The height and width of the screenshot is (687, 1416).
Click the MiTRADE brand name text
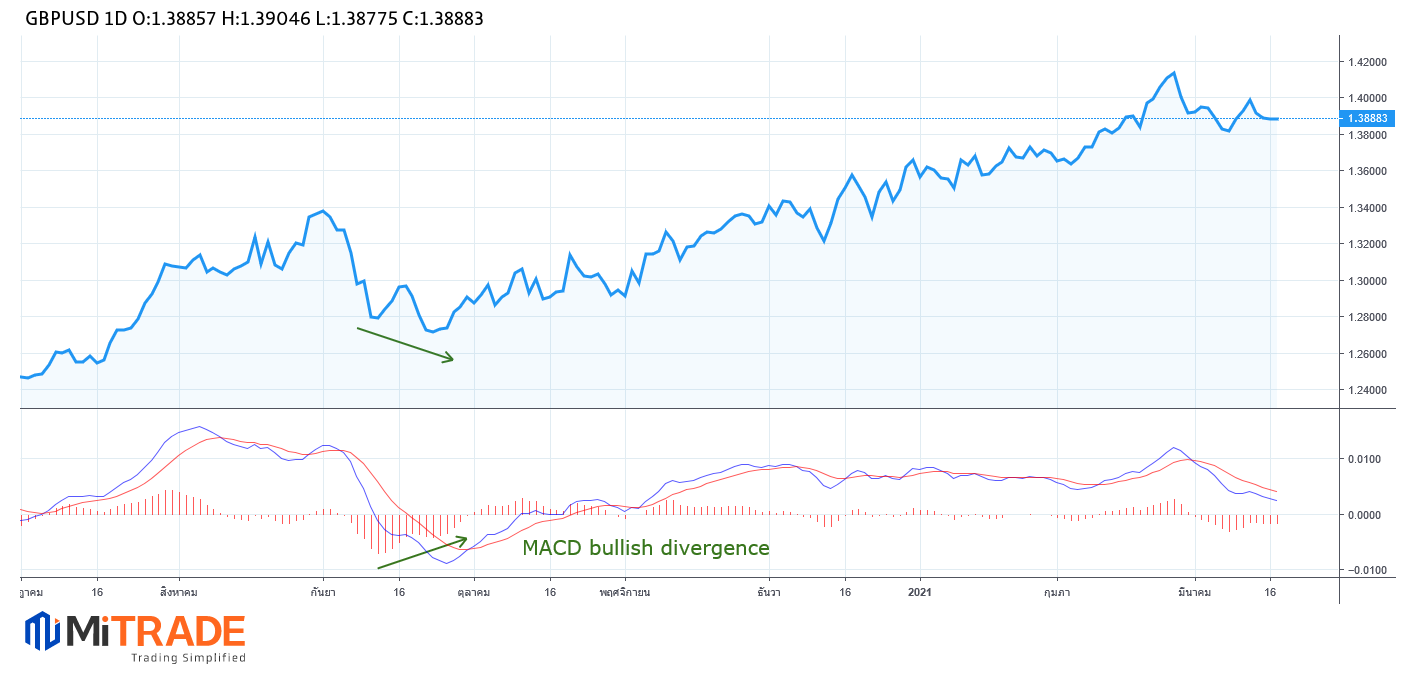(x=155, y=631)
